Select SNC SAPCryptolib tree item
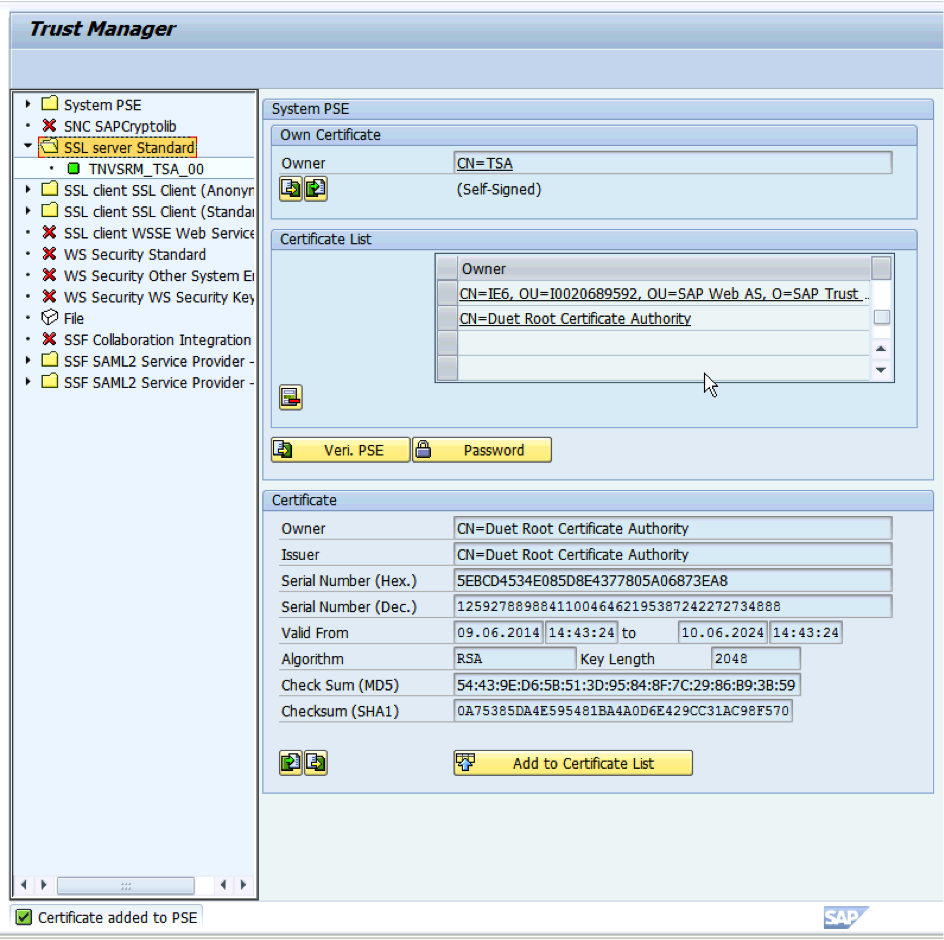The height and width of the screenshot is (940, 944). (x=120, y=126)
